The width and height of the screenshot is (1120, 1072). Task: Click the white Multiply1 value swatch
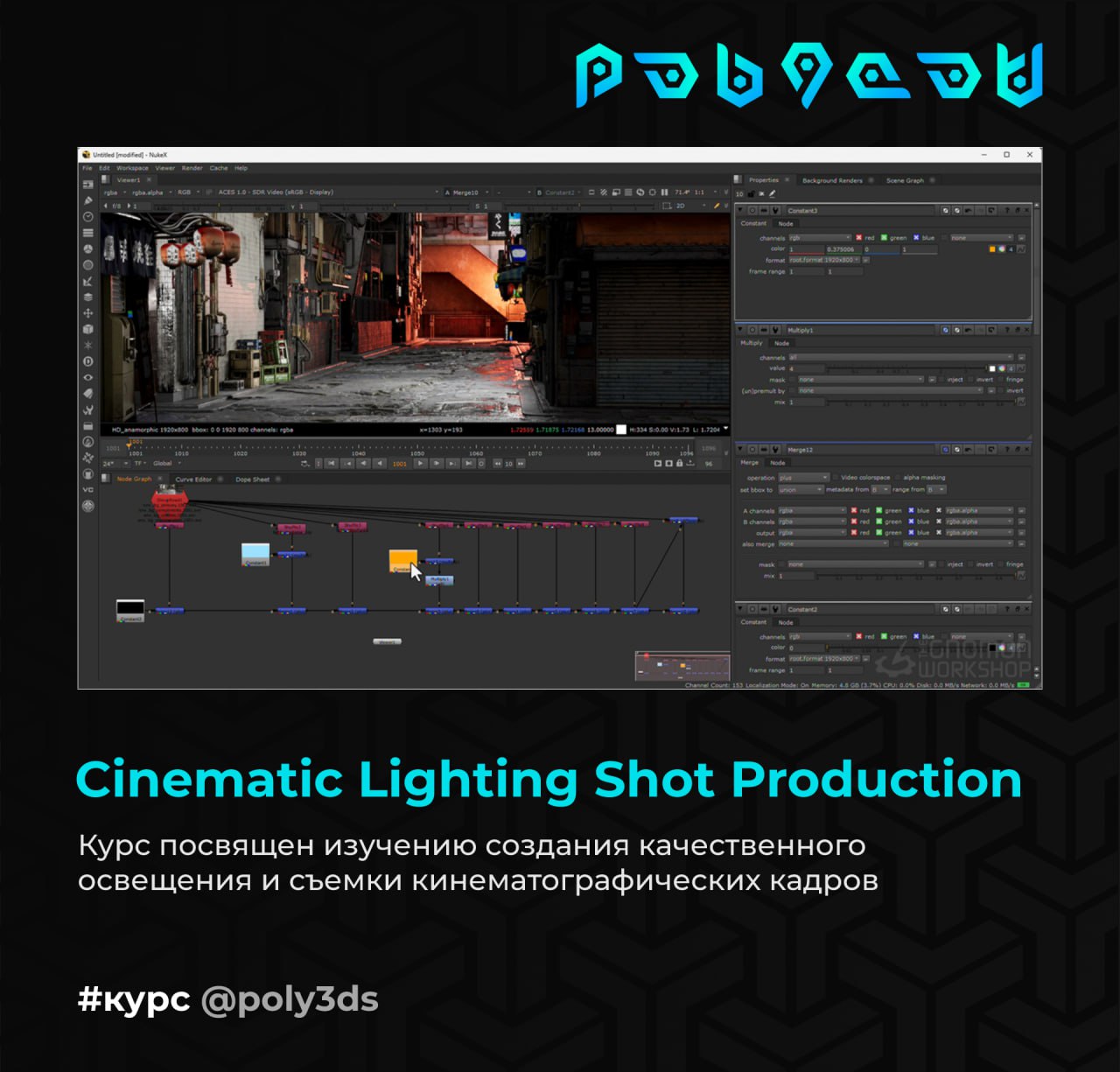[x=992, y=368]
